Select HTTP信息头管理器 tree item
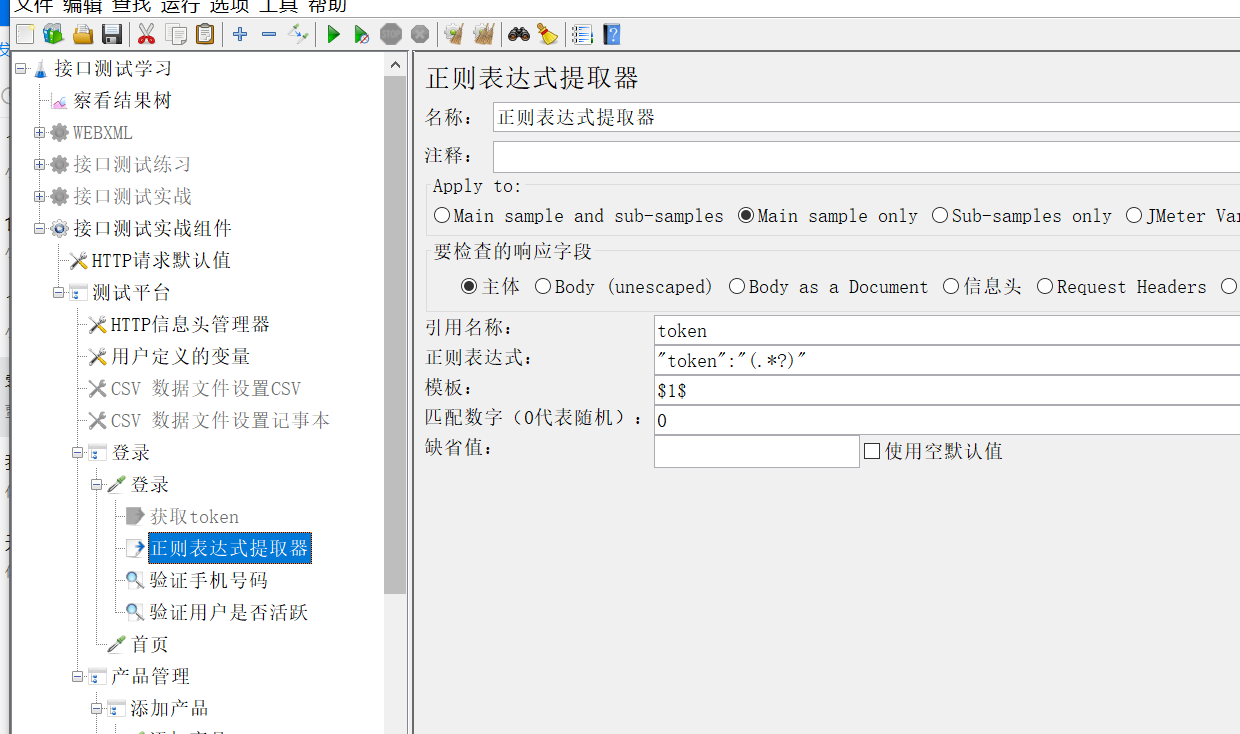 click(x=190, y=325)
